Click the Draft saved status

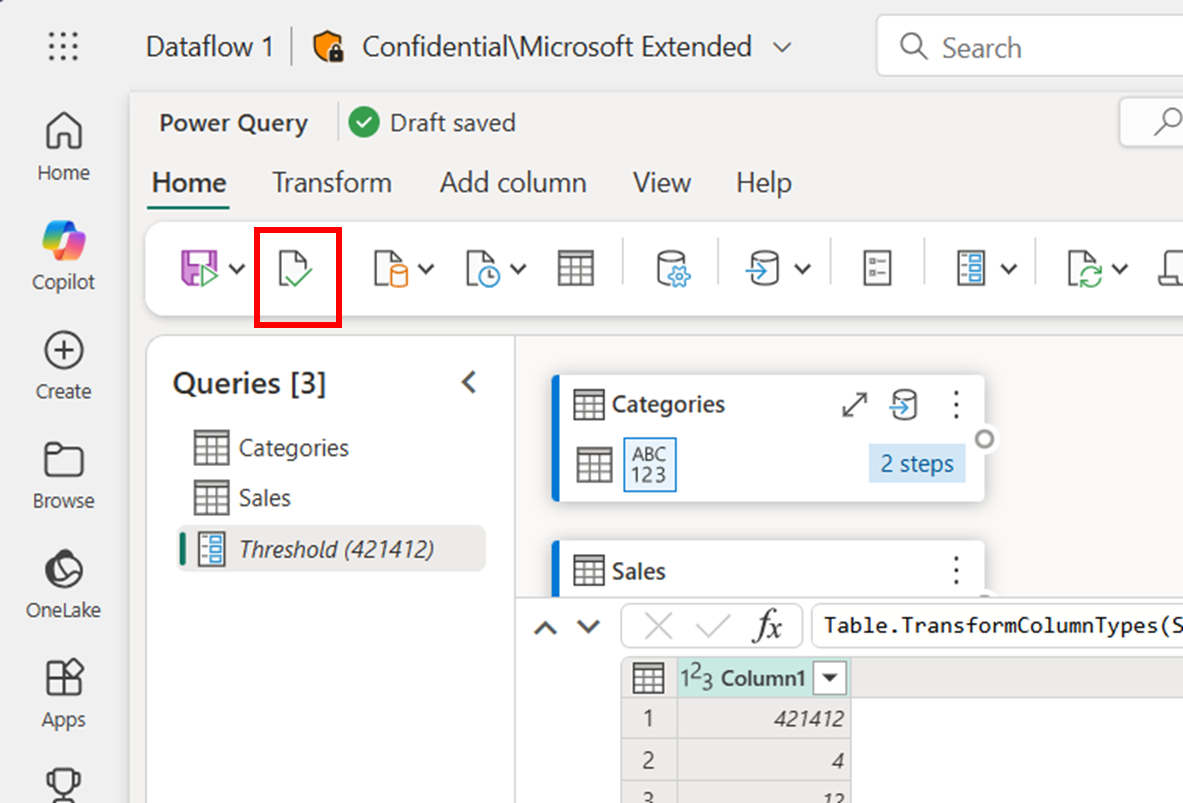coord(432,122)
